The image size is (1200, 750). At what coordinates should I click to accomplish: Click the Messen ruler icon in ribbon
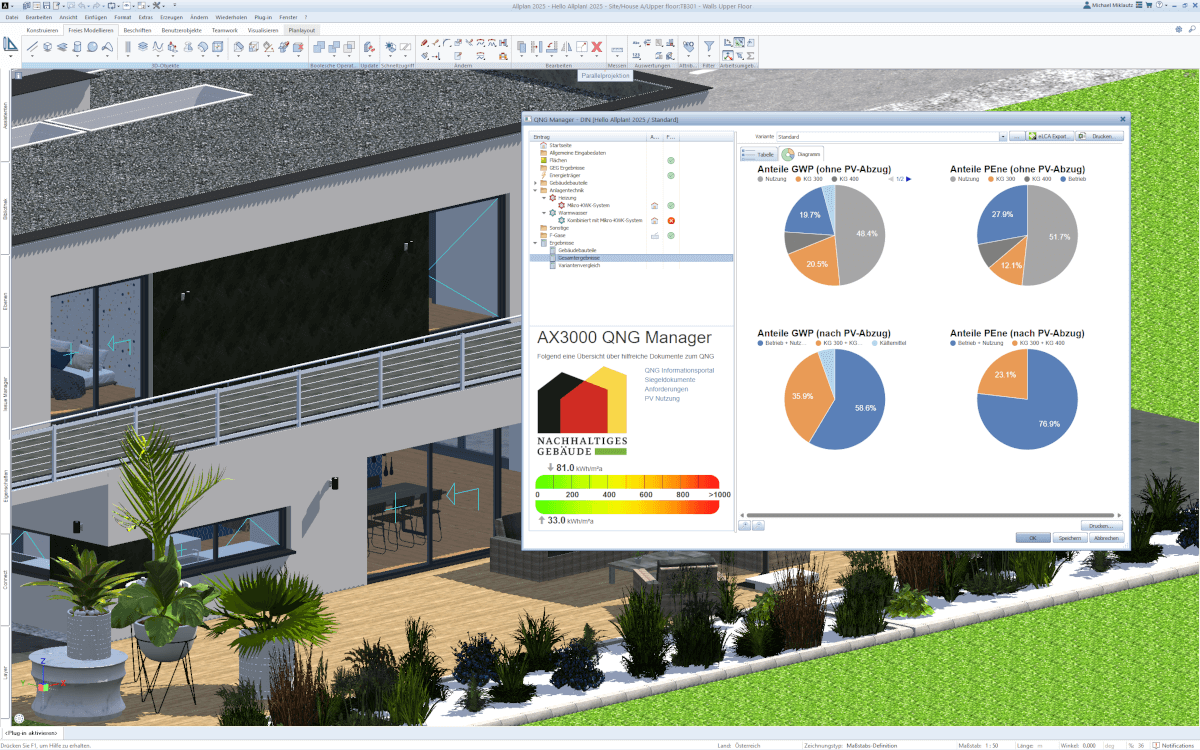[617, 48]
